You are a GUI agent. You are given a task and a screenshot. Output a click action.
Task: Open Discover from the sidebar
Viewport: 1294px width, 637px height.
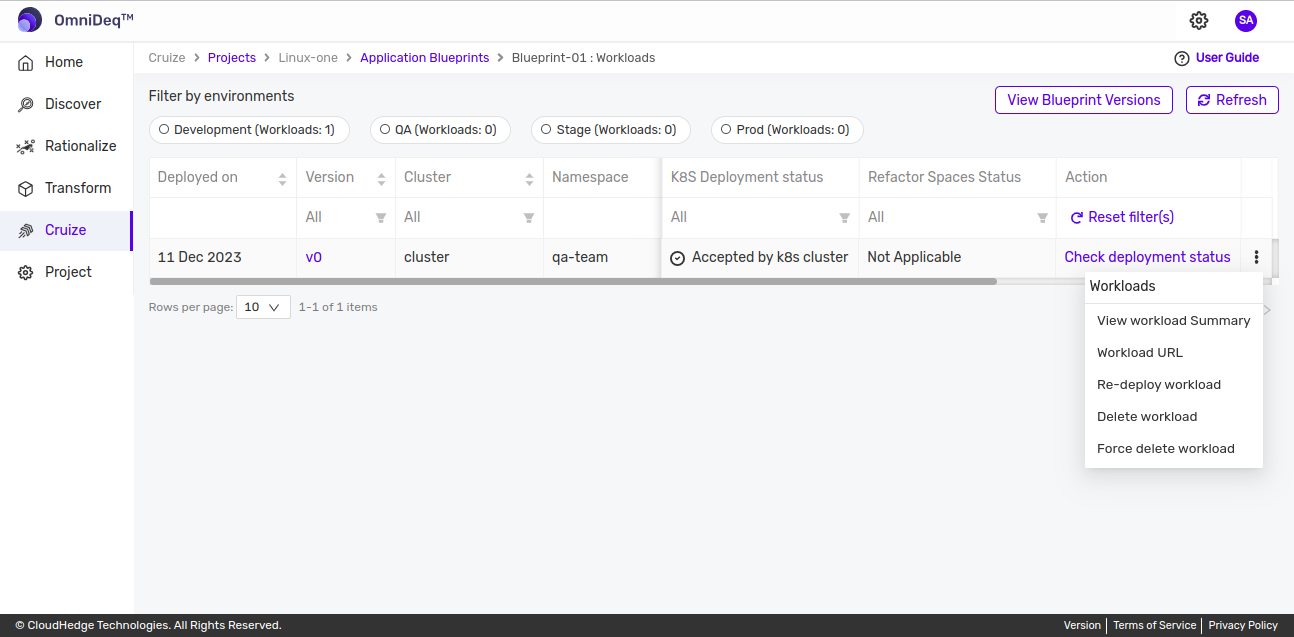(65, 104)
